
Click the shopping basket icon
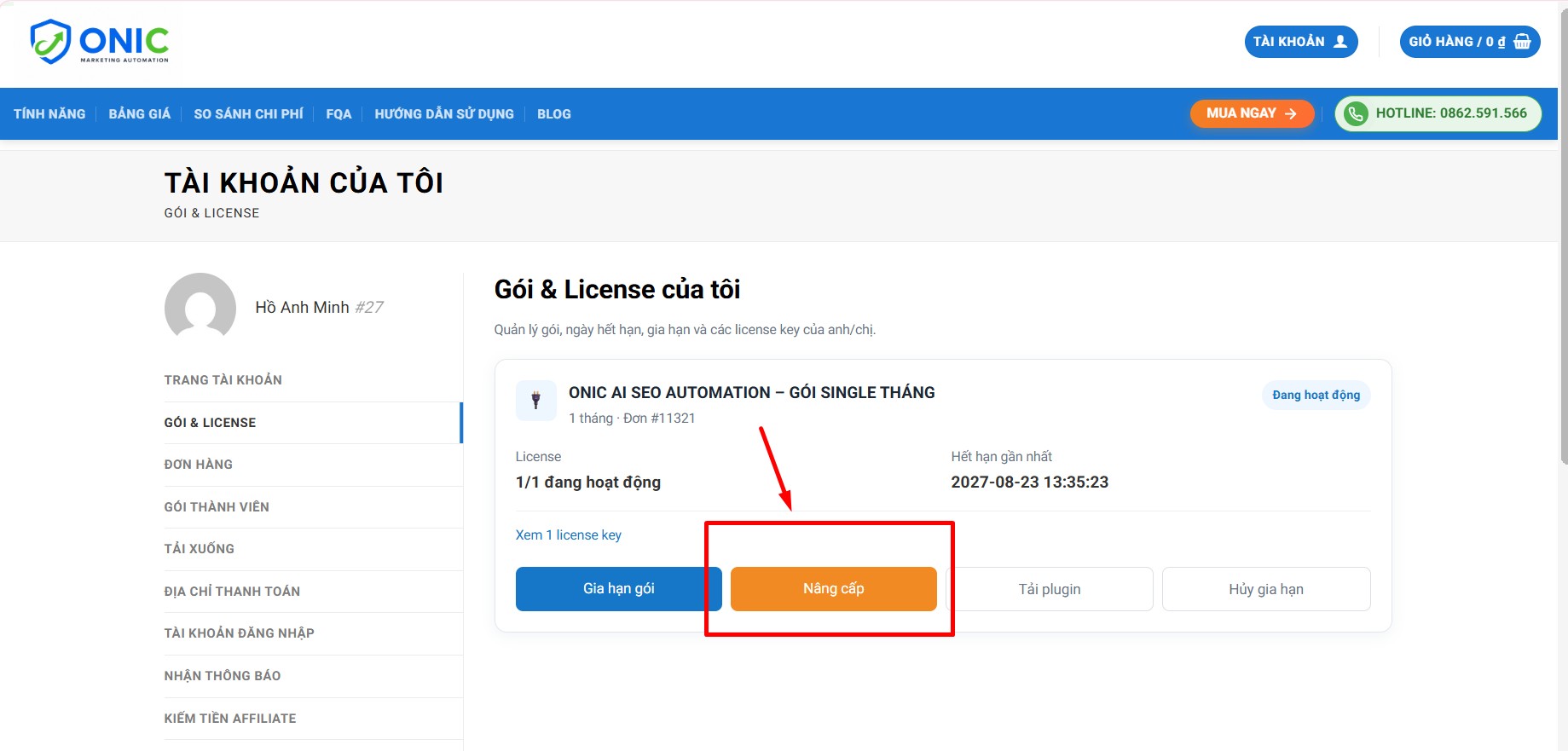pyautogui.click(x=1522, y=42)
